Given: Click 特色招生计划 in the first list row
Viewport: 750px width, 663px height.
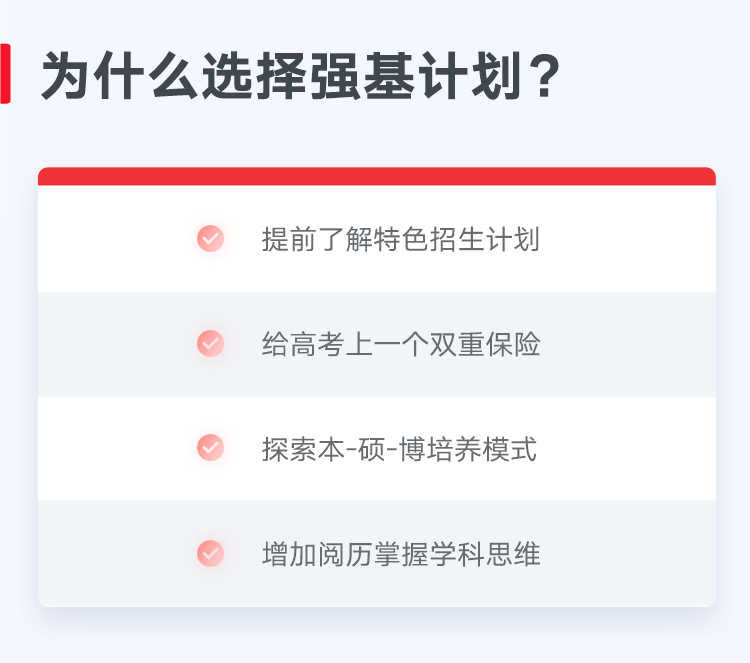Looking at the screenshot, I should pos(457,239).
